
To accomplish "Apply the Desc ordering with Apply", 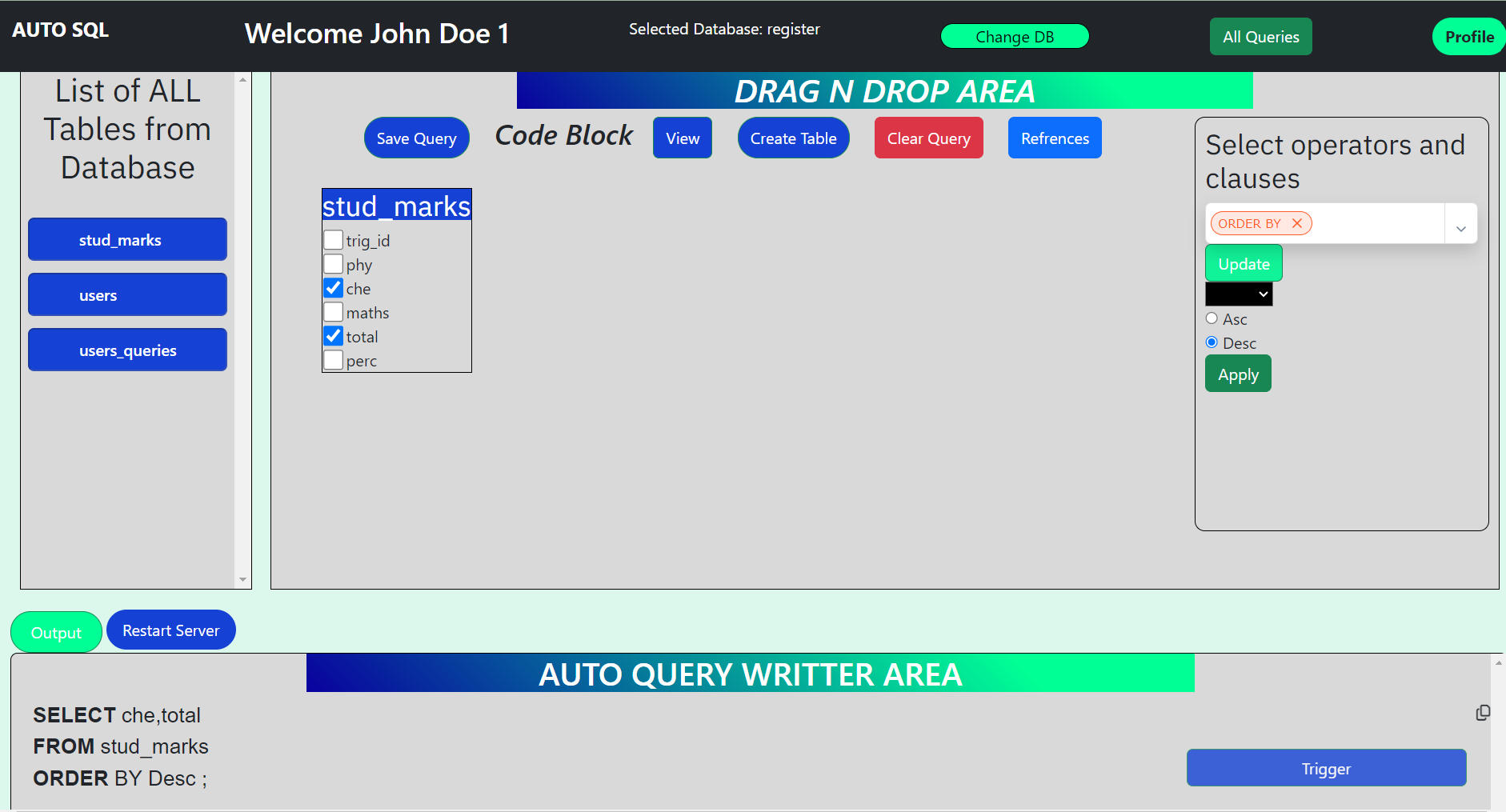I will [x=1238, y=373].
